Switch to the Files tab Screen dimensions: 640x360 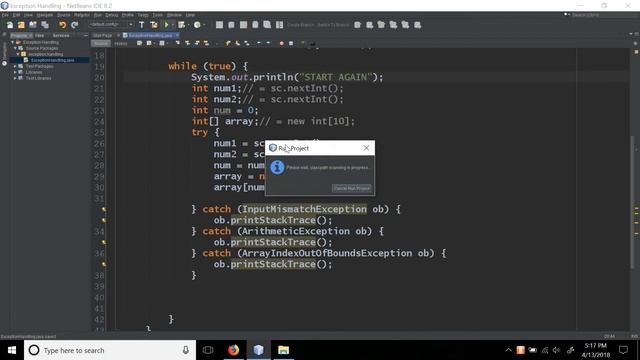[40, 36]
